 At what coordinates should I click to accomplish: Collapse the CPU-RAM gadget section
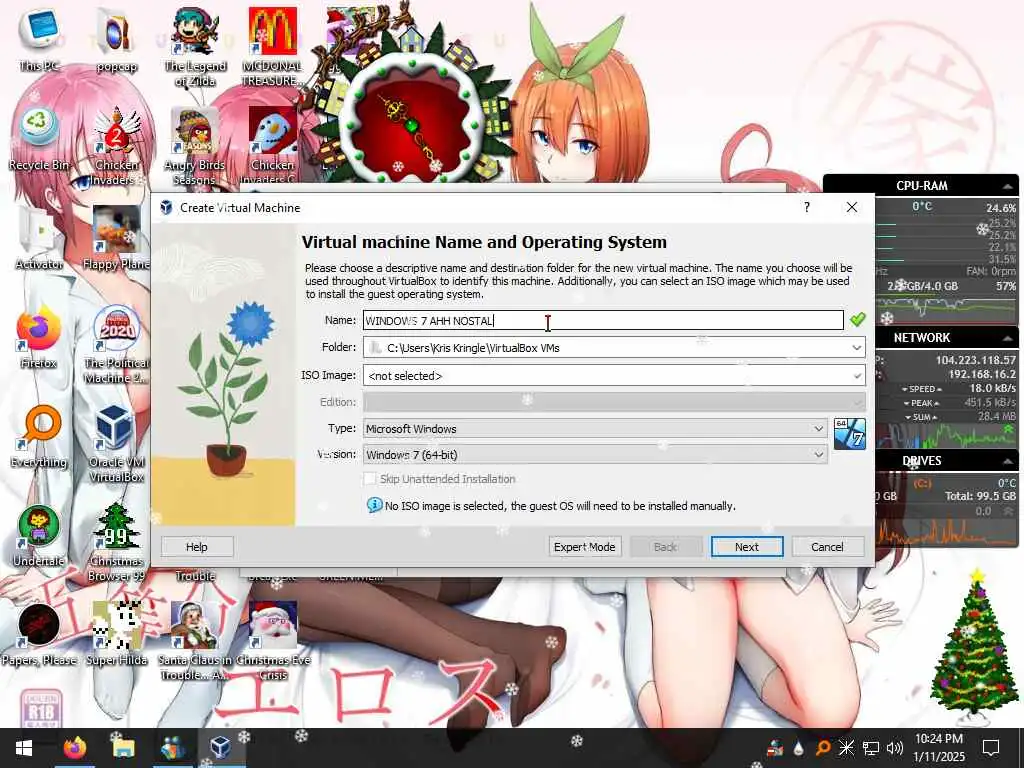tap(1008, 186)
